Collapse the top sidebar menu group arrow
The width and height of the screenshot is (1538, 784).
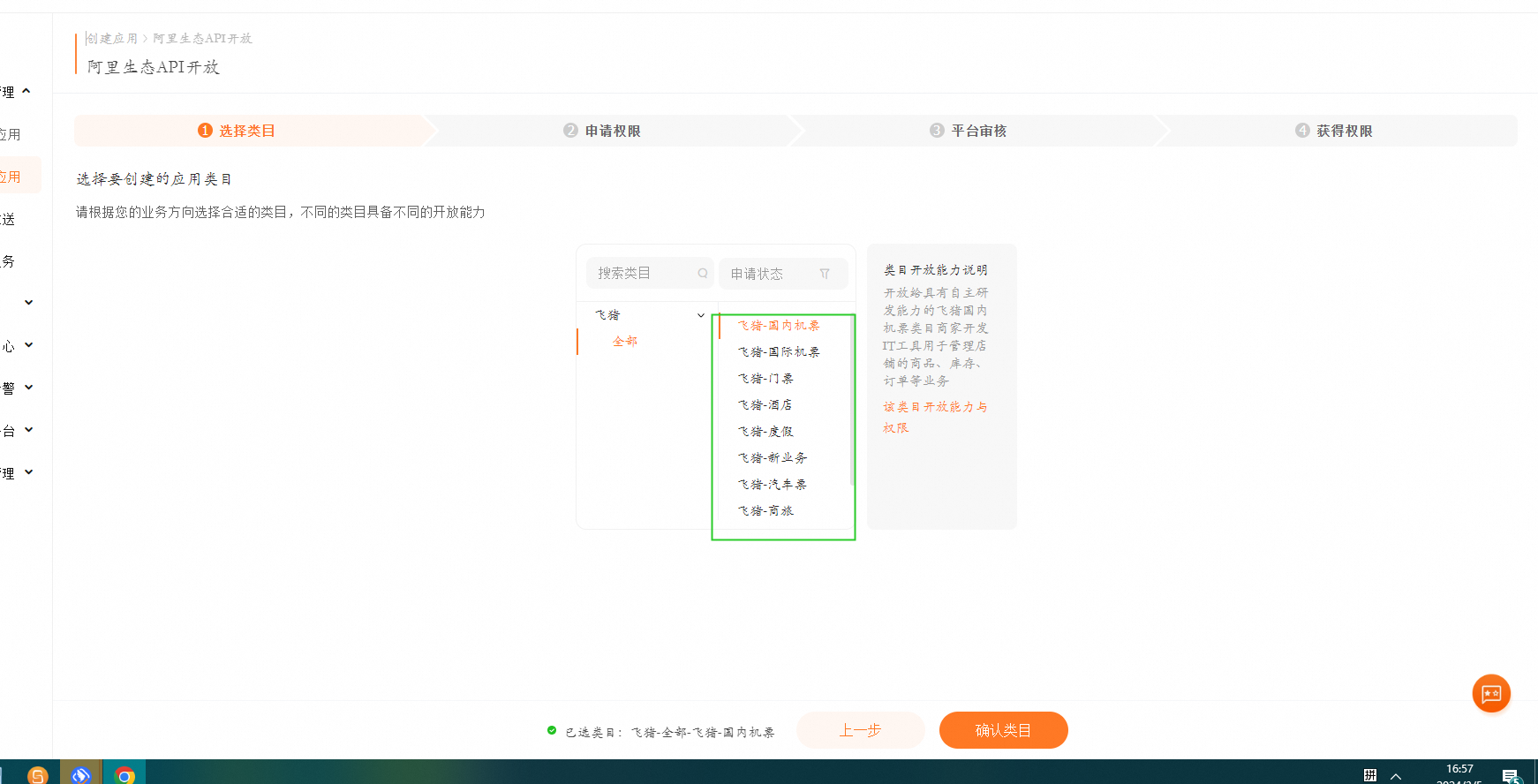pyautogui.click(x=26, y=91)
